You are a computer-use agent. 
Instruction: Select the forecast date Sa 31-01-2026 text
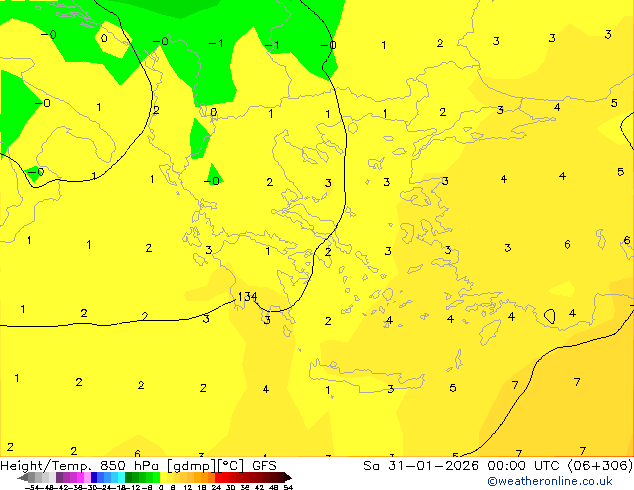coord(421,466)
